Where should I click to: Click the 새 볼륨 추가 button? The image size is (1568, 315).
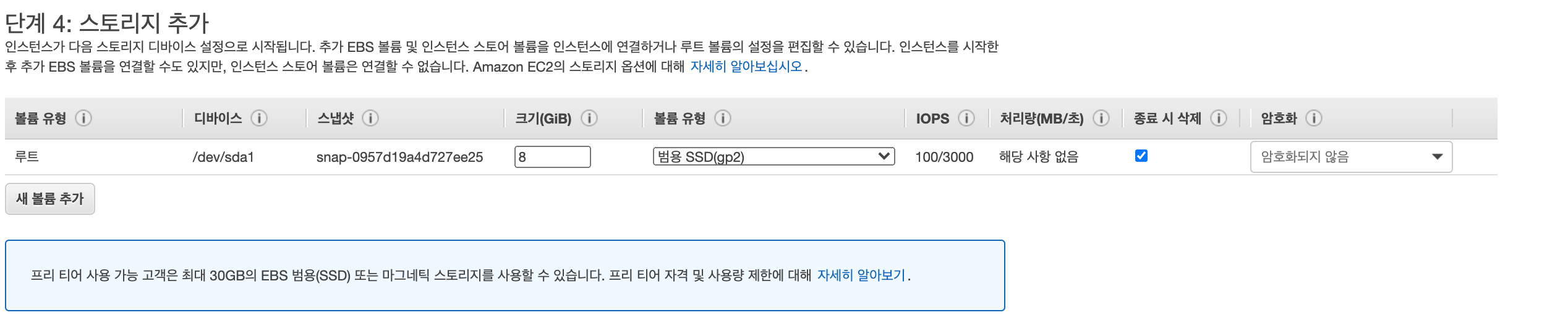pos(50,199)
